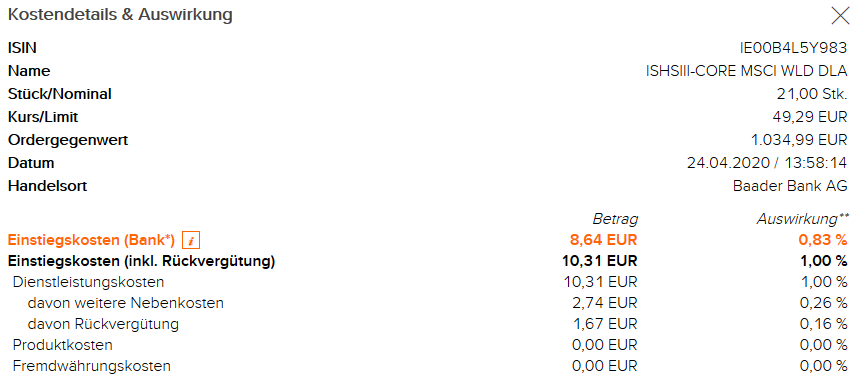Click the Fremdwährungskosten row label
This screenshot has height=376, width=866.
(x=92, y=366)
